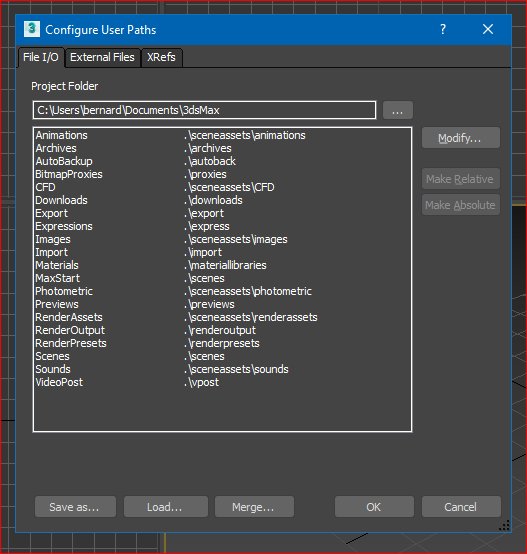Confirm with the OK button

374,507
